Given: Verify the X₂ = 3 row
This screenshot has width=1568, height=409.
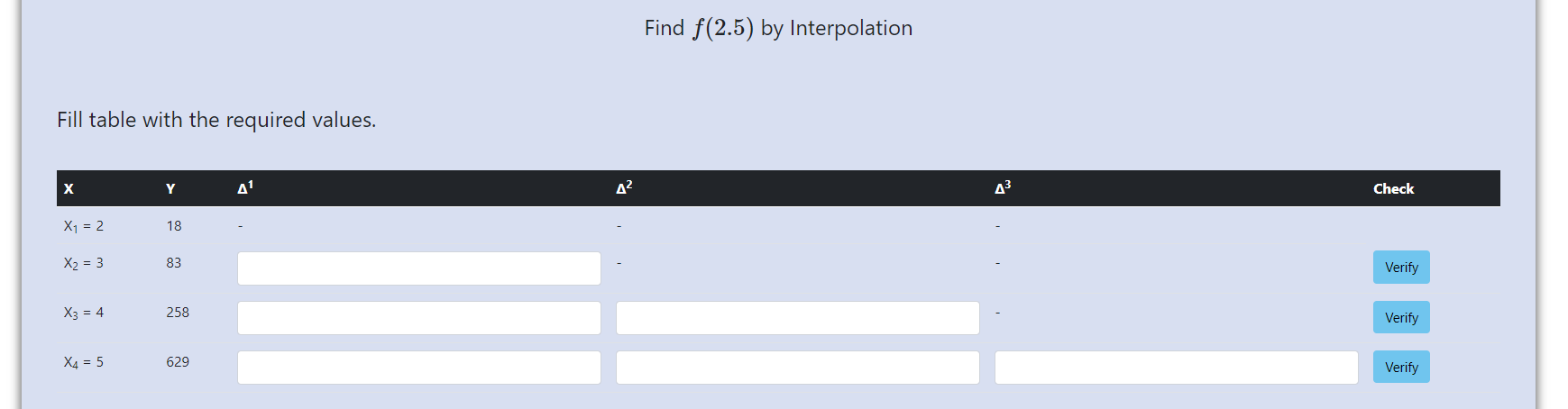Looking at the screenshot, I should [1401, 268].
